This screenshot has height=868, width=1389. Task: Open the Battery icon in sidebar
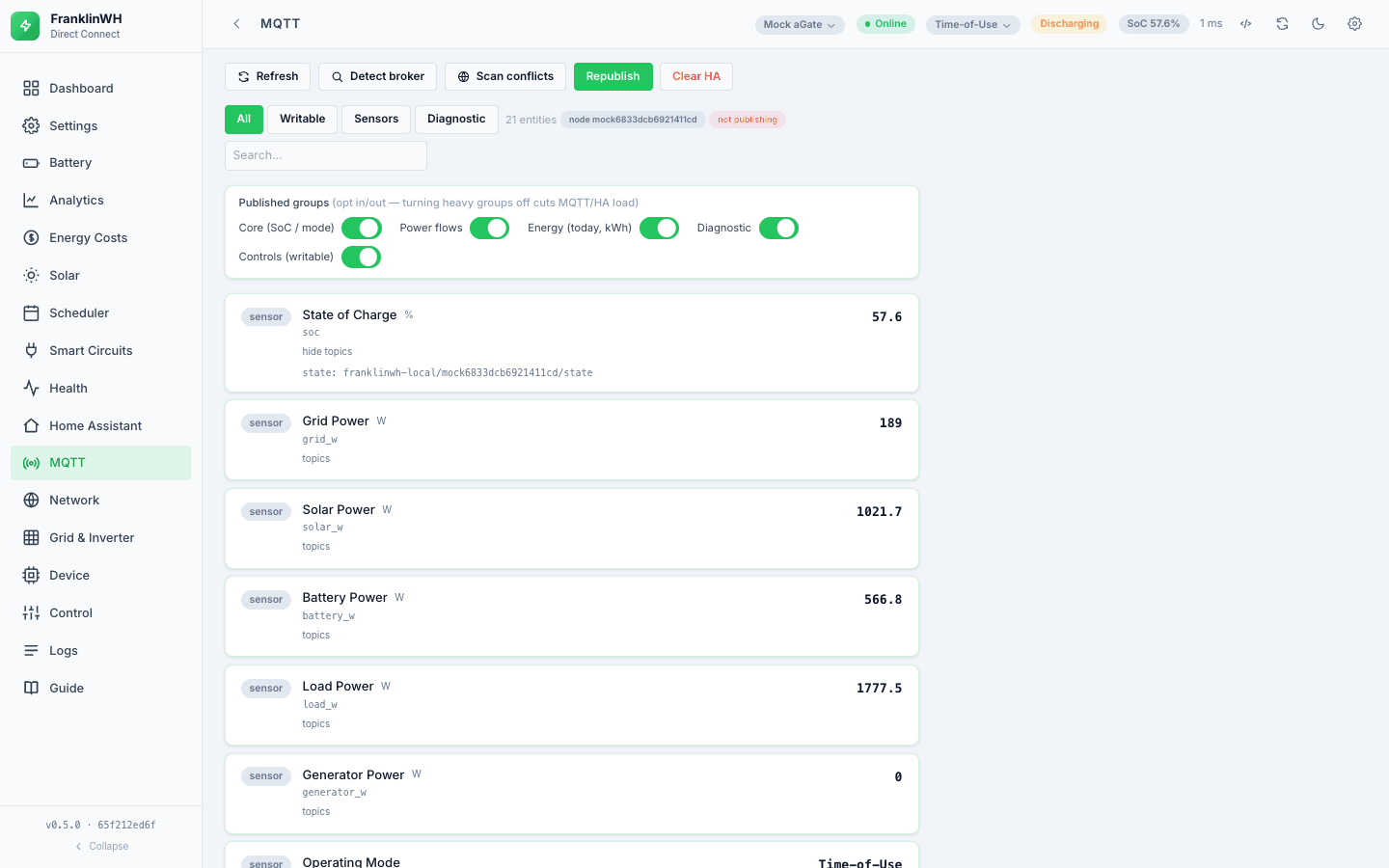tap(31, 163)
